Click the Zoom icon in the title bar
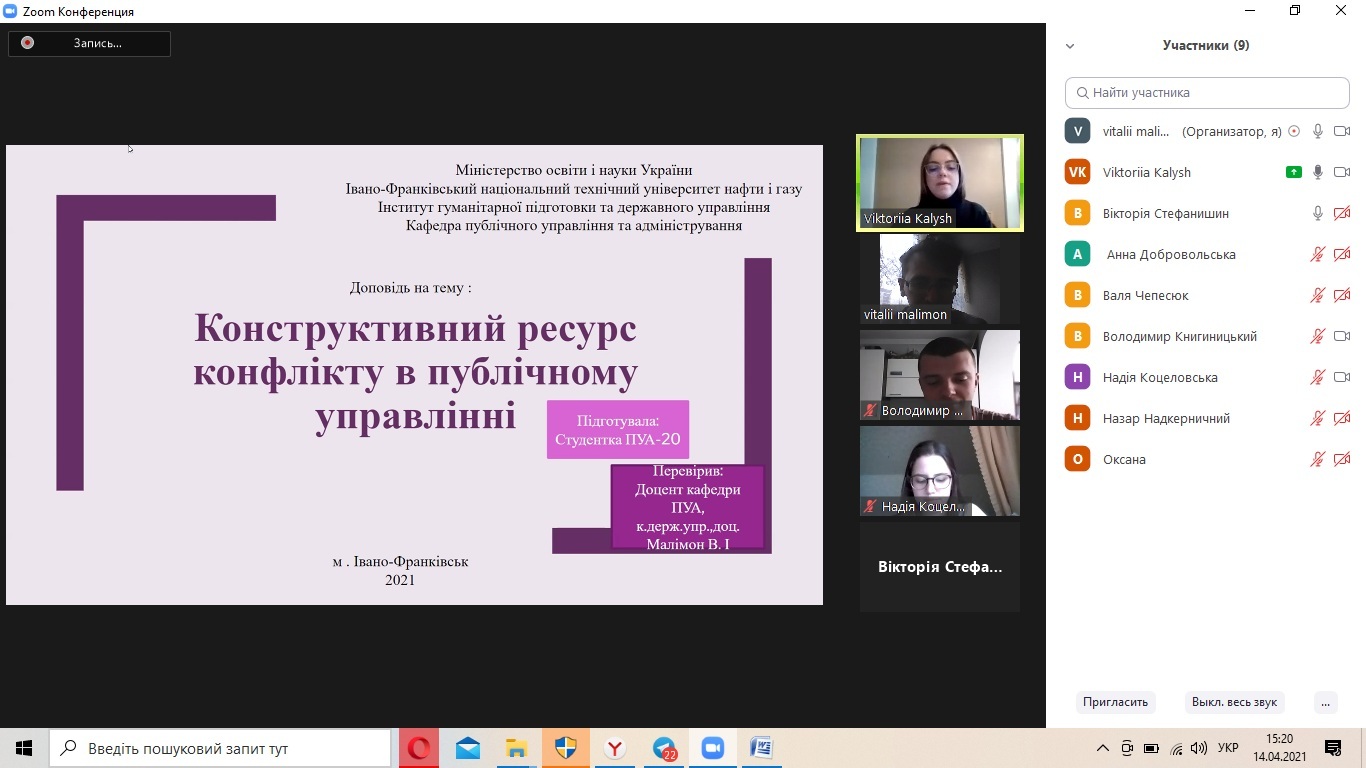Viewport: 1366px width, 768px height. click(10, 11)
